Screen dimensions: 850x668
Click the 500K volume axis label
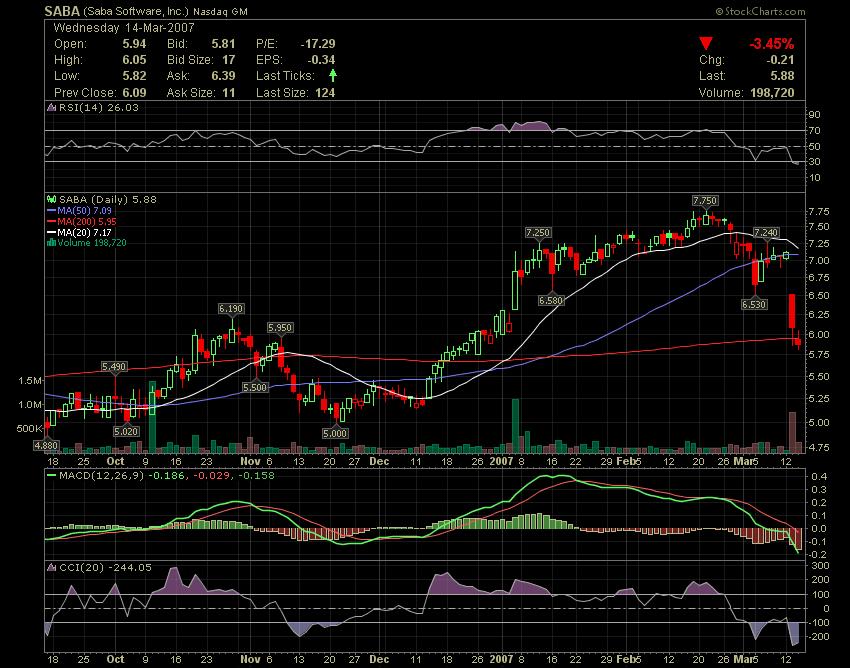29,428
